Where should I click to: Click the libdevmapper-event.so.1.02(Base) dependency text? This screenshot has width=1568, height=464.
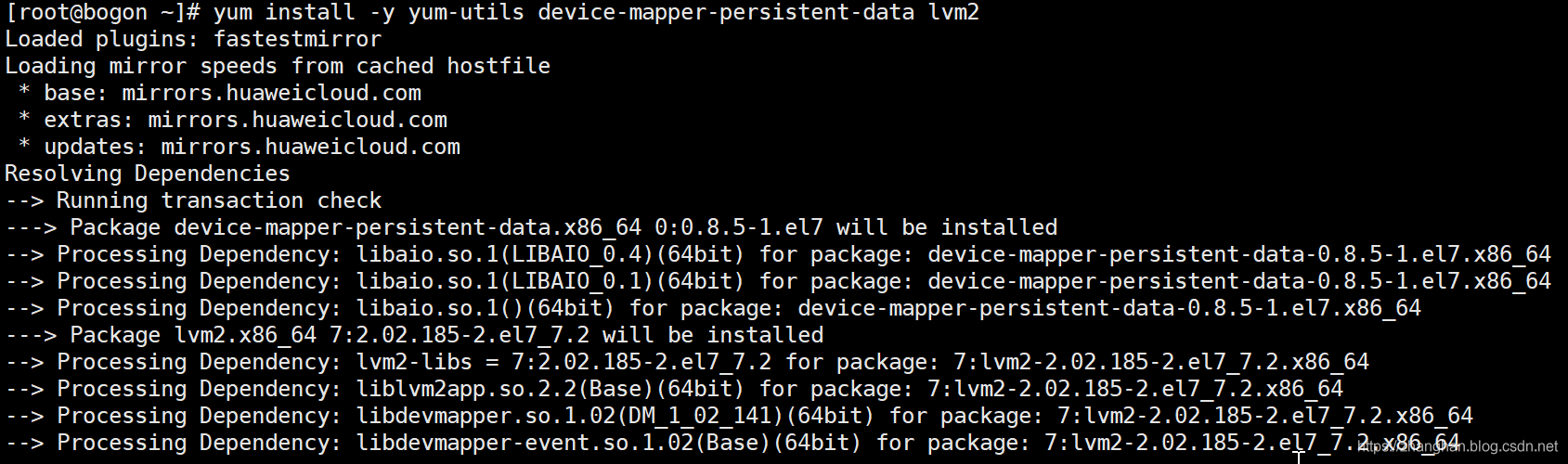[608, 444]
